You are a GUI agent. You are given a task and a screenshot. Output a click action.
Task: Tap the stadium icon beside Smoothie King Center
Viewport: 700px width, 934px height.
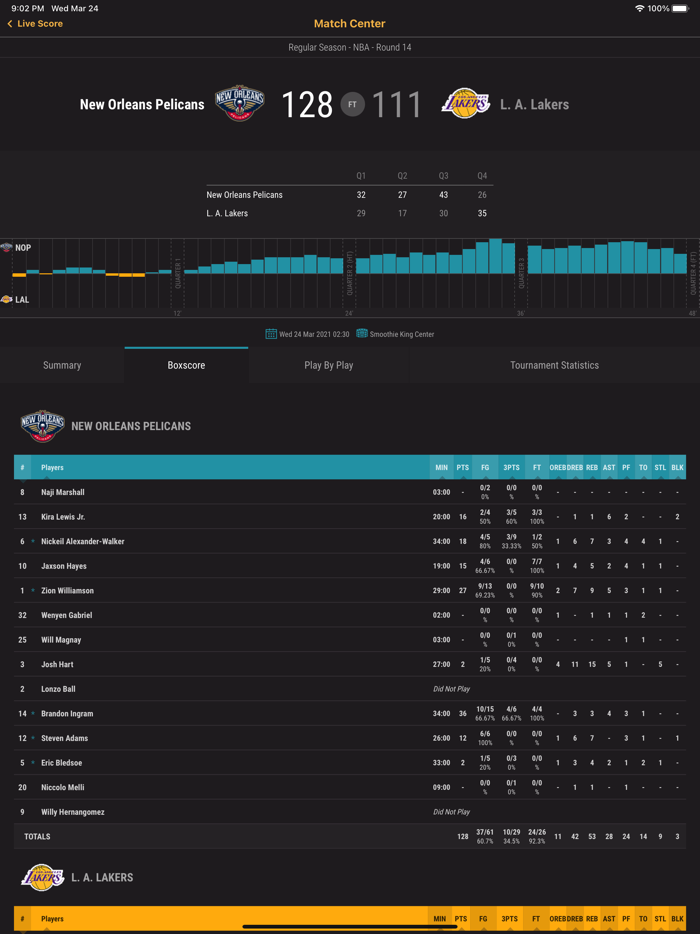click(362, 334)
